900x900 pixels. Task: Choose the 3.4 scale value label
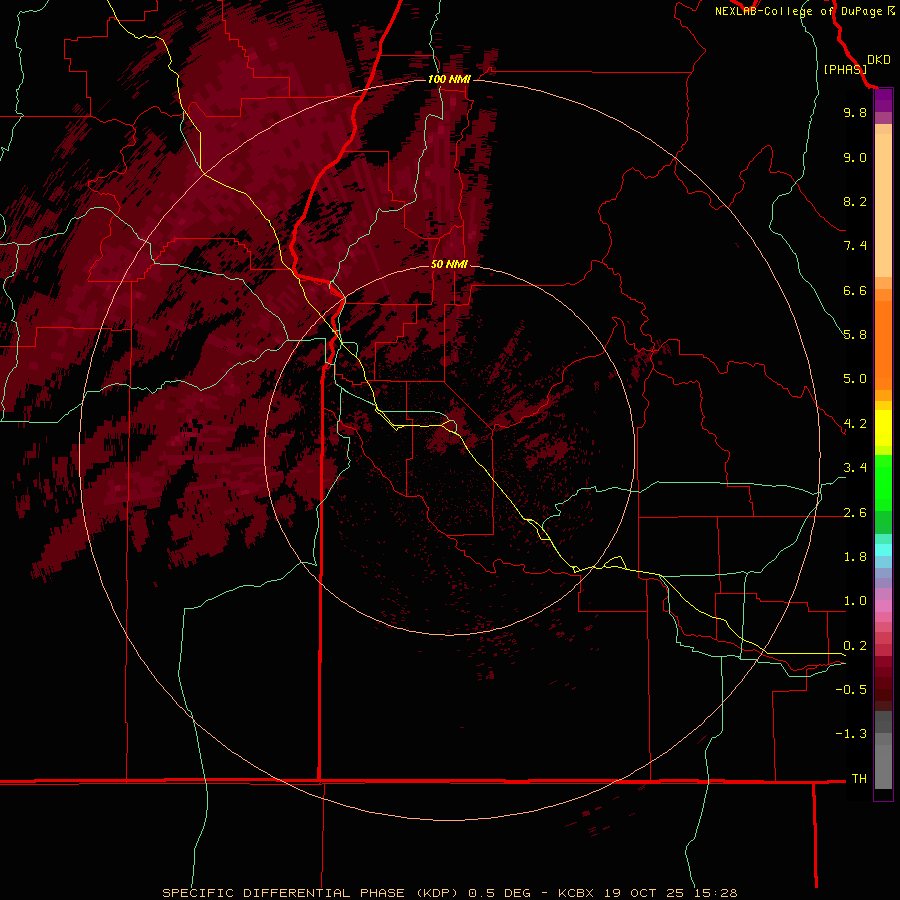[x=855, y=468]
